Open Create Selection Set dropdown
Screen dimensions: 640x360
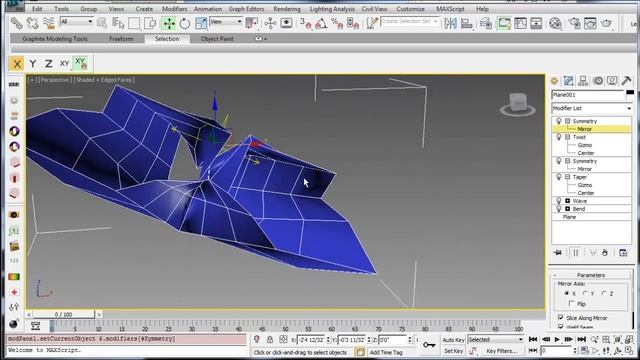409,21
